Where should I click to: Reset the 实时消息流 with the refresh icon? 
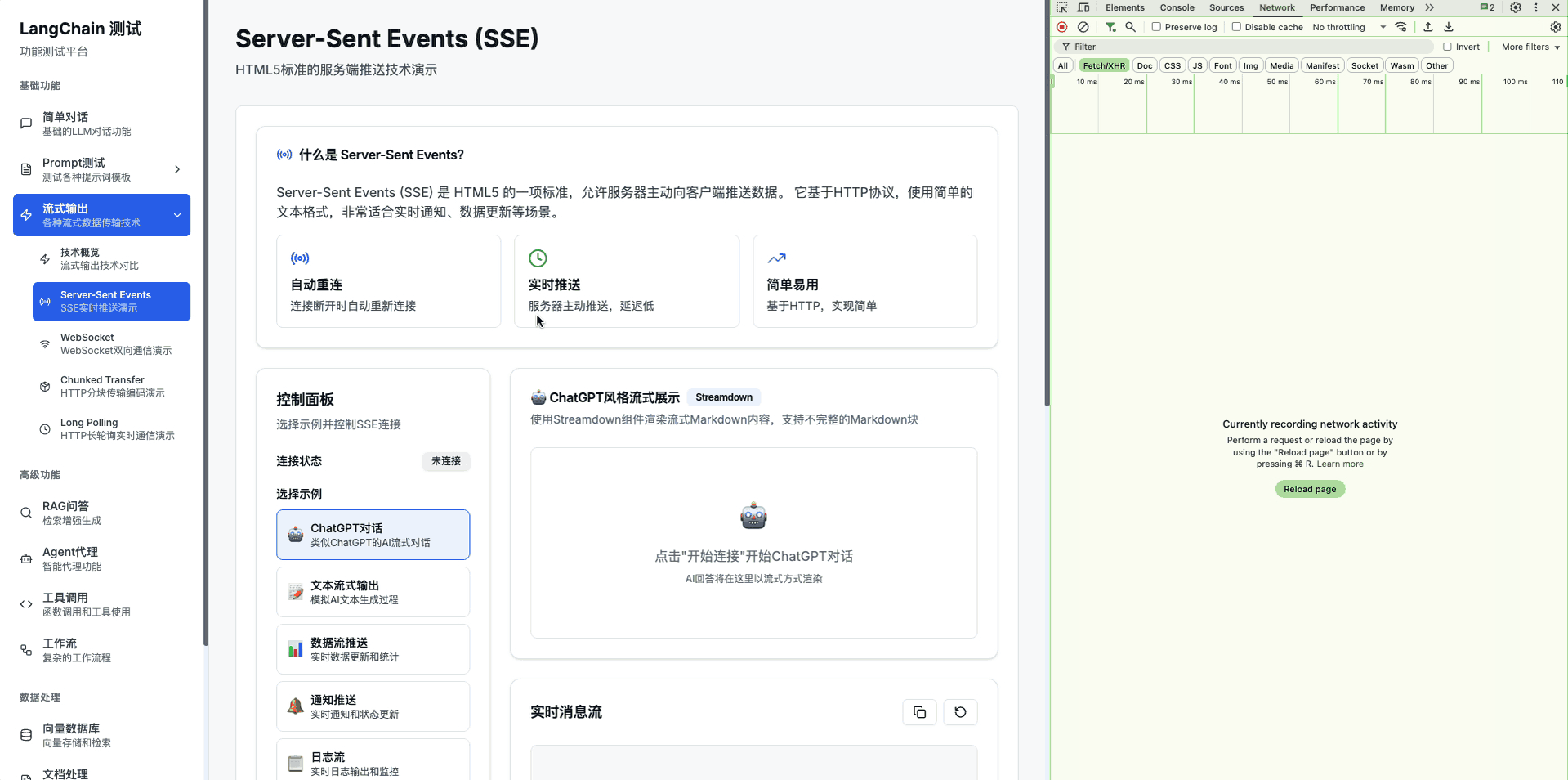(x=960, y=712)
